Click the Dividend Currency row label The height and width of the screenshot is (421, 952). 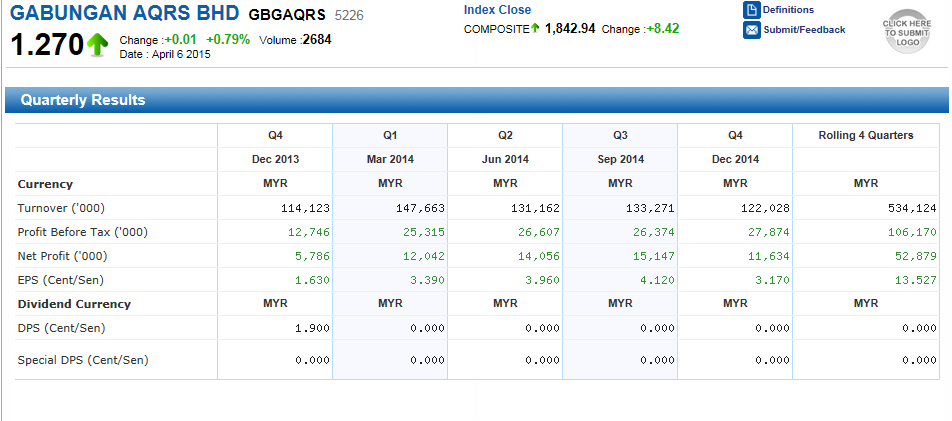tap(74, 304)
